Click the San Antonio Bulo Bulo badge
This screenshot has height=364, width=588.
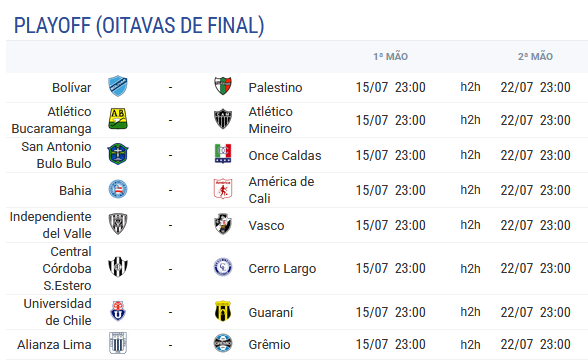pyautogui.click(x=118, y=154)
